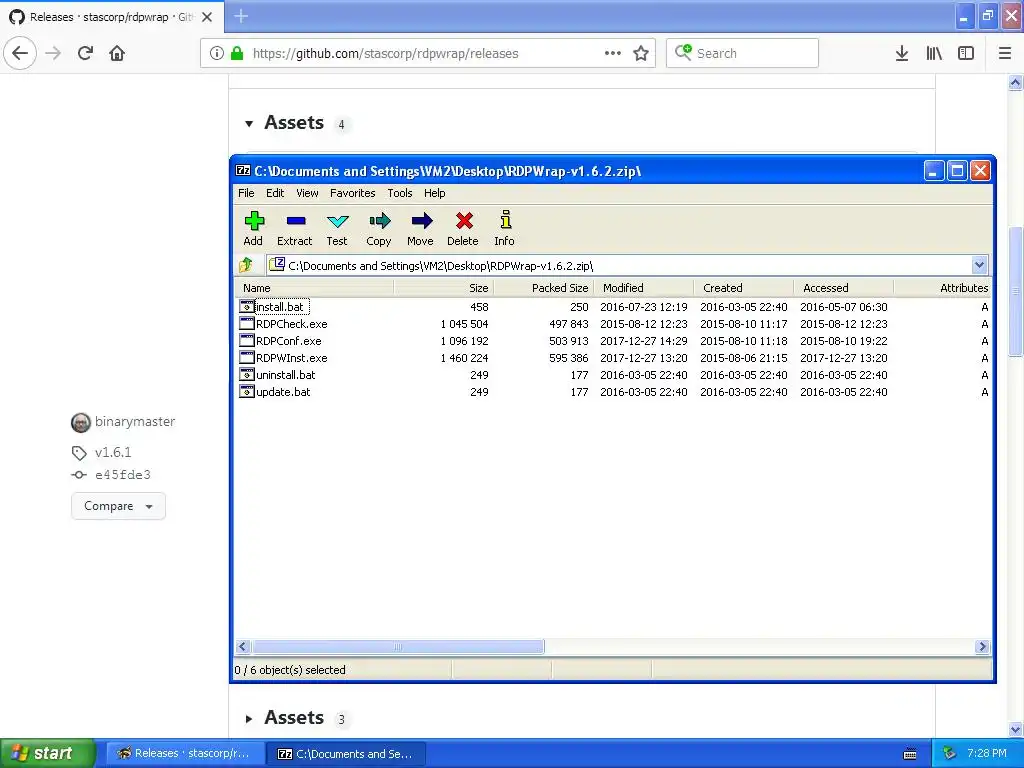Switch to Releases Firefox taskbar button
This screenshot has width=1024, height=768.
click(x=185, y=753)
